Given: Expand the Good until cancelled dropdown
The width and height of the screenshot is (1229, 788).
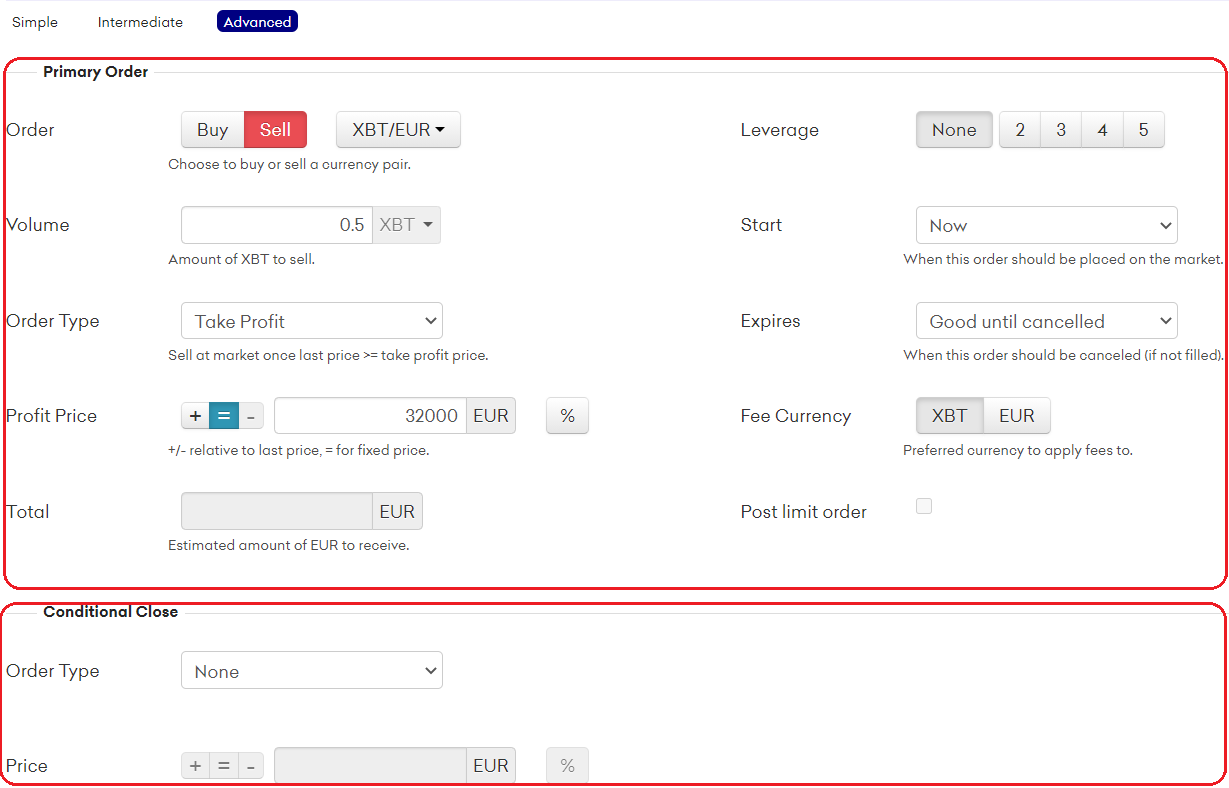Looking at the screenshot, I should tap(1046, 321).
